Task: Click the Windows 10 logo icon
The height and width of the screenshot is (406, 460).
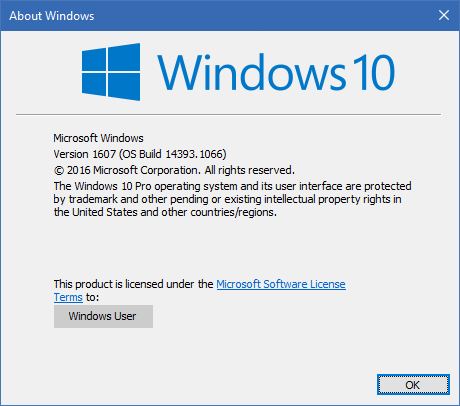Action: 111,72
